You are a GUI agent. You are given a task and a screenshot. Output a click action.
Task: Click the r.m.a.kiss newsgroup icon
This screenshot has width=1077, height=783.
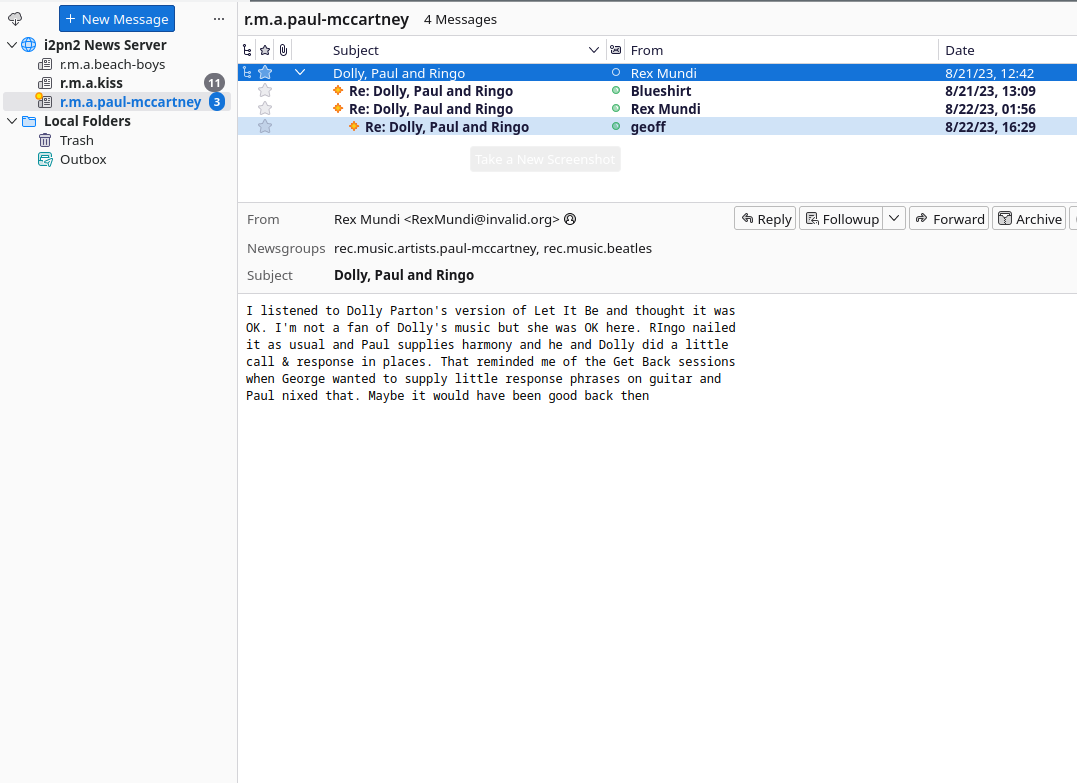pyautogui.click(x=45, y=83)
